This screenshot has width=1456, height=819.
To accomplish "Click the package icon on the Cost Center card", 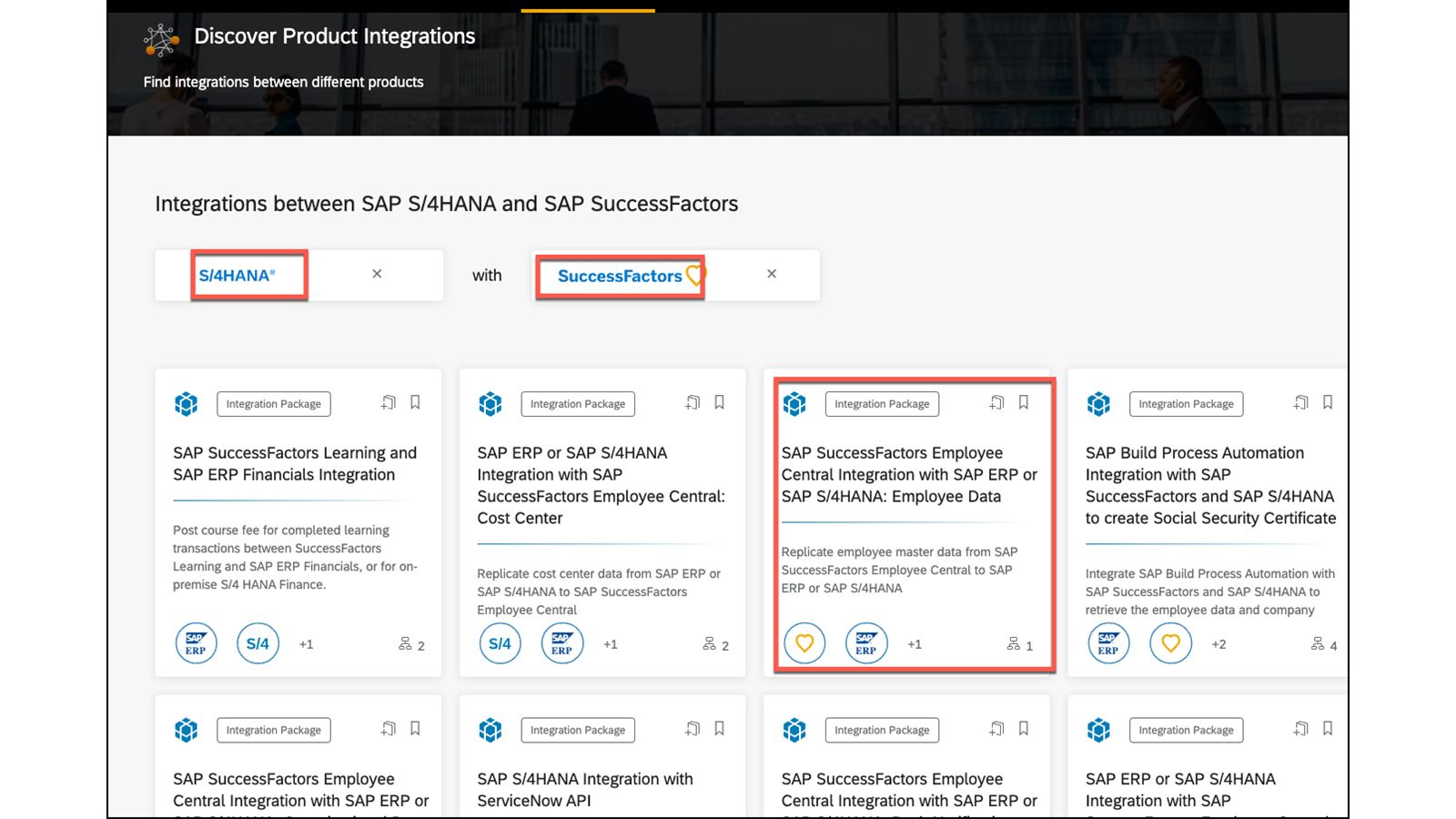I will [x=490, y=403].
